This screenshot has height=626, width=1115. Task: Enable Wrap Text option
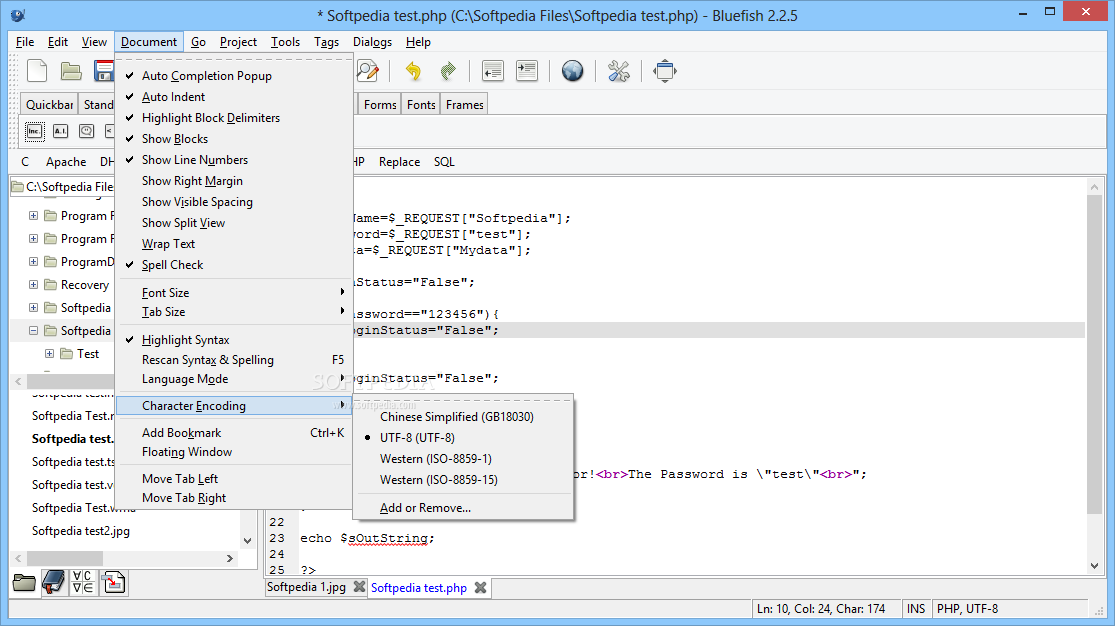[x=234, y=244]
